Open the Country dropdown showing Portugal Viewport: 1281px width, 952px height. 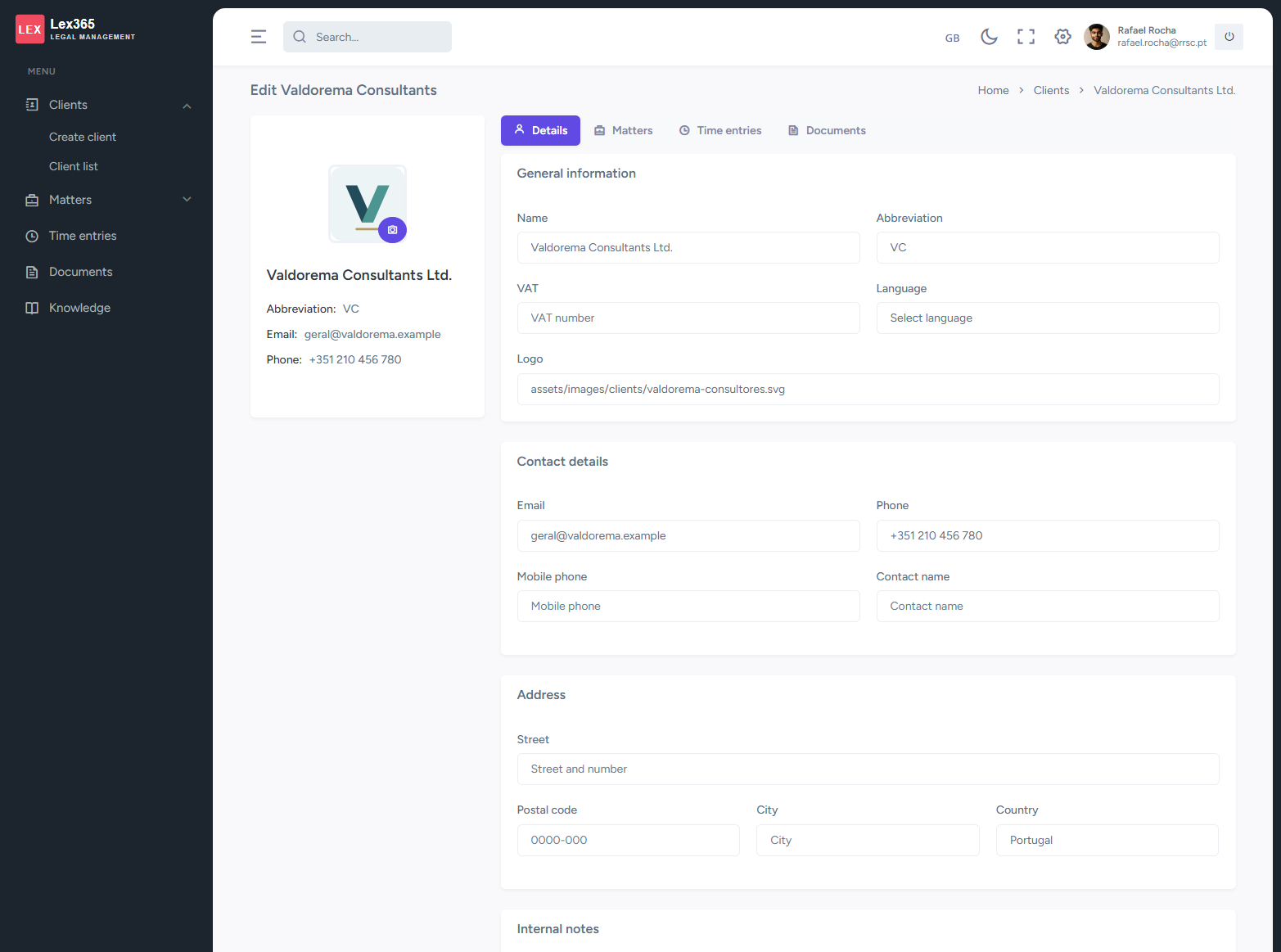click(1107, 841)
